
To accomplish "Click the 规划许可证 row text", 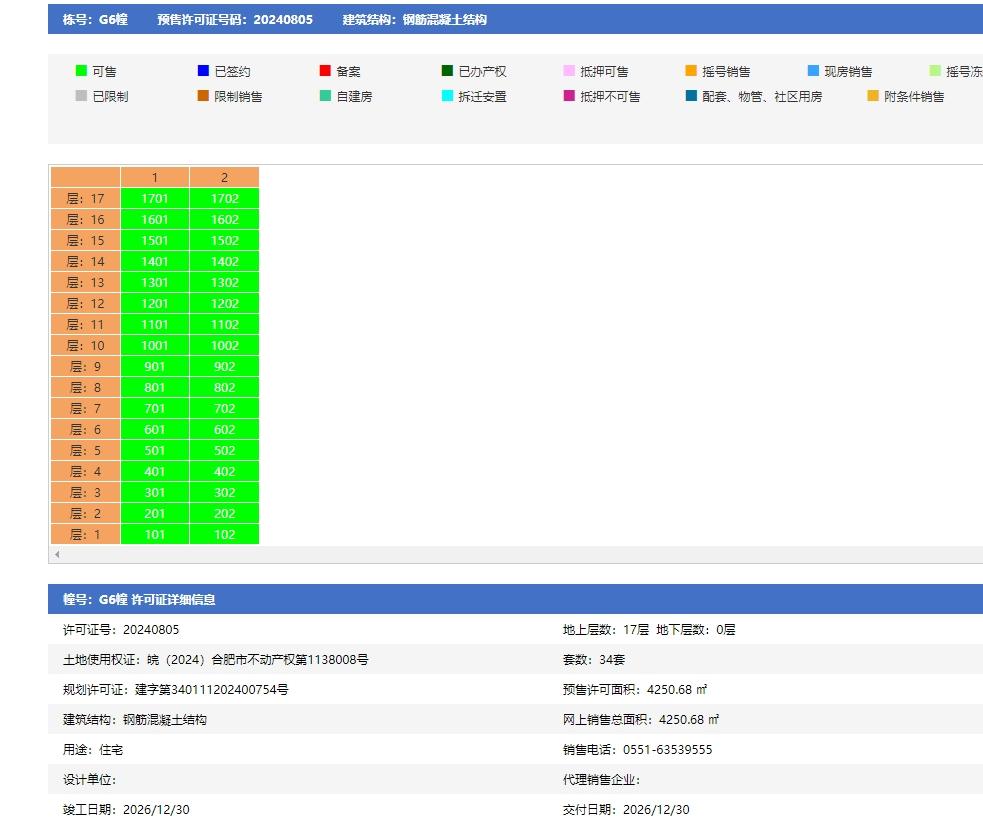I will pos(176,690).
